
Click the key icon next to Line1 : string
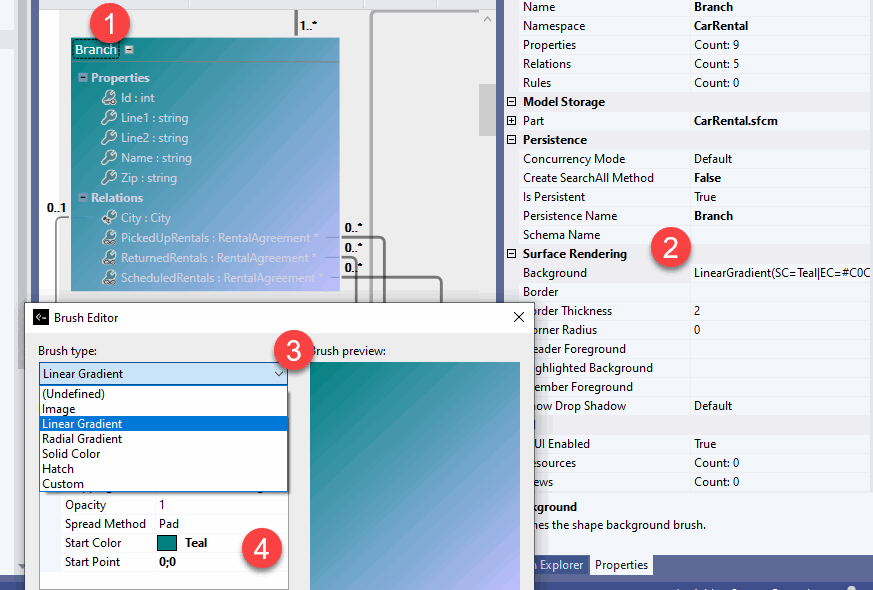109,118
